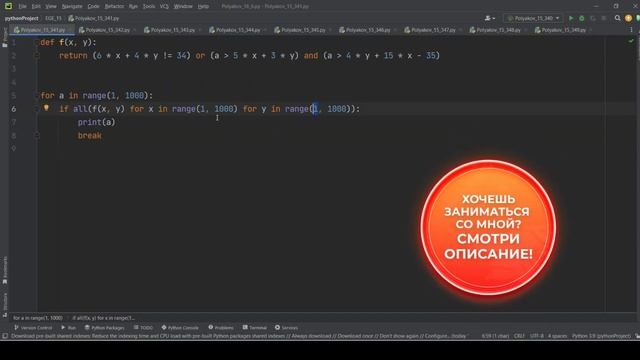
Task: Open the Polyakov_15_340 run configuration dropdown
Action: pos(533,18)
